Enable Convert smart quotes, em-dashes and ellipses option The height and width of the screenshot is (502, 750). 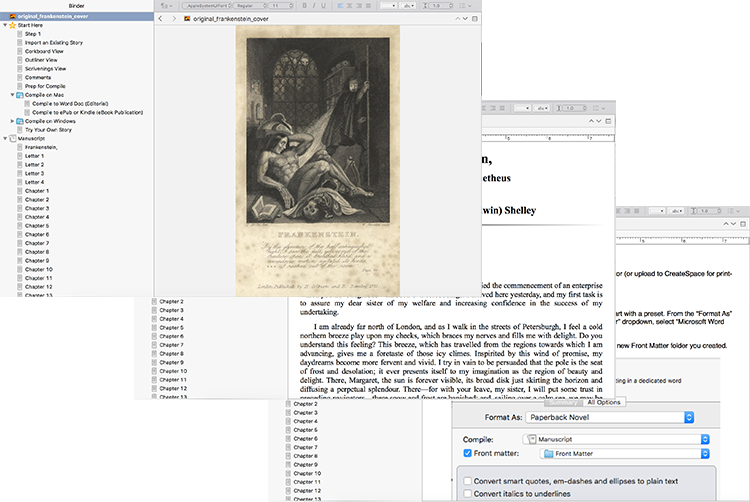pos(468,481)
